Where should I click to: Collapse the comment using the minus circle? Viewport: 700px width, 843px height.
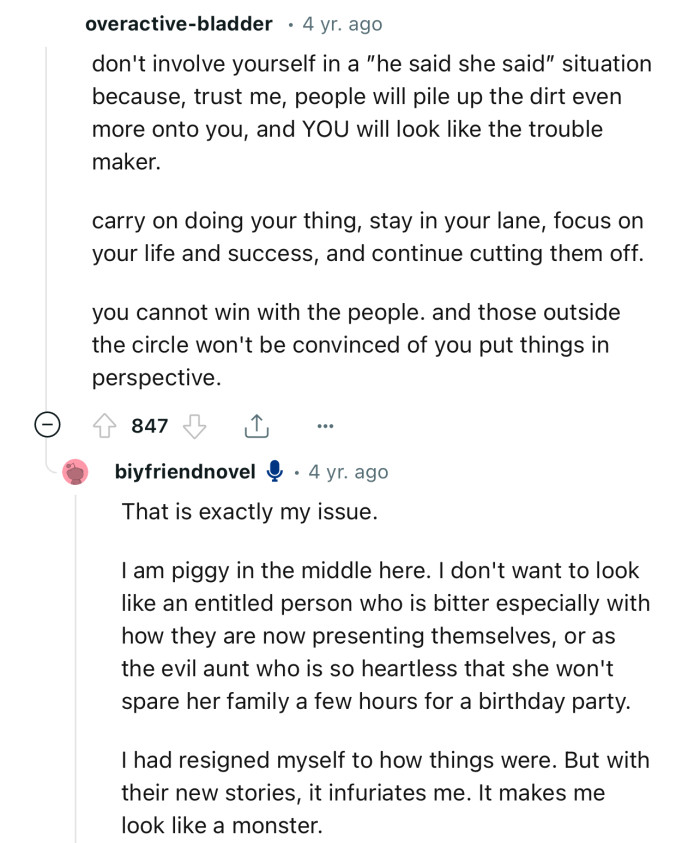45,426
